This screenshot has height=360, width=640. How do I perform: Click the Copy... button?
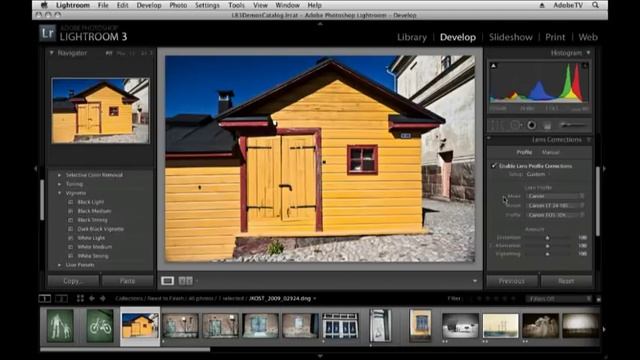pos(73,281)
